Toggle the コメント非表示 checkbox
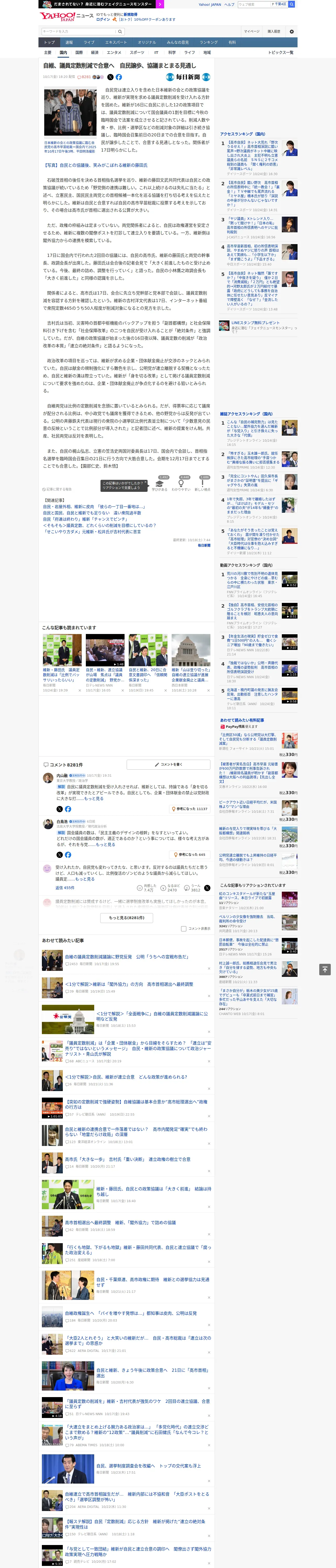The image size is (336, 1568). coord(183,929)
